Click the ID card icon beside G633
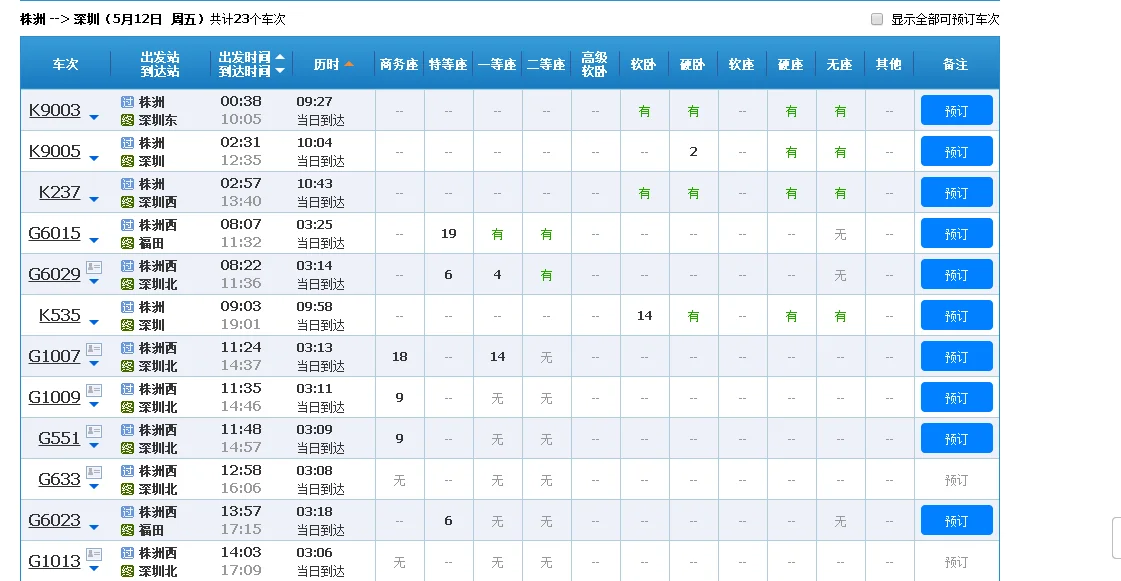1121x581 pixels. [x=94, y=472]
